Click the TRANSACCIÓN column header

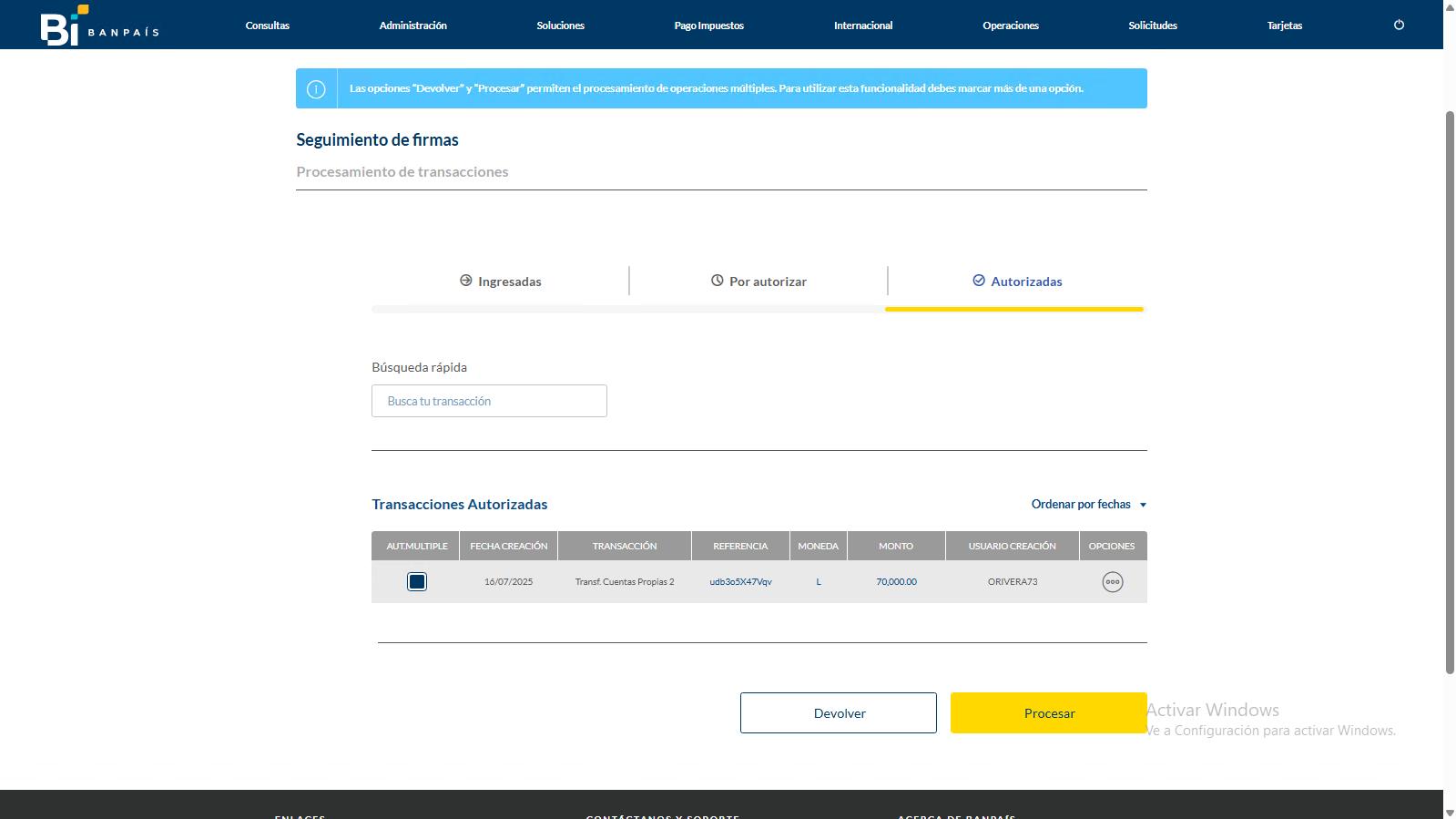click(625, 547)
